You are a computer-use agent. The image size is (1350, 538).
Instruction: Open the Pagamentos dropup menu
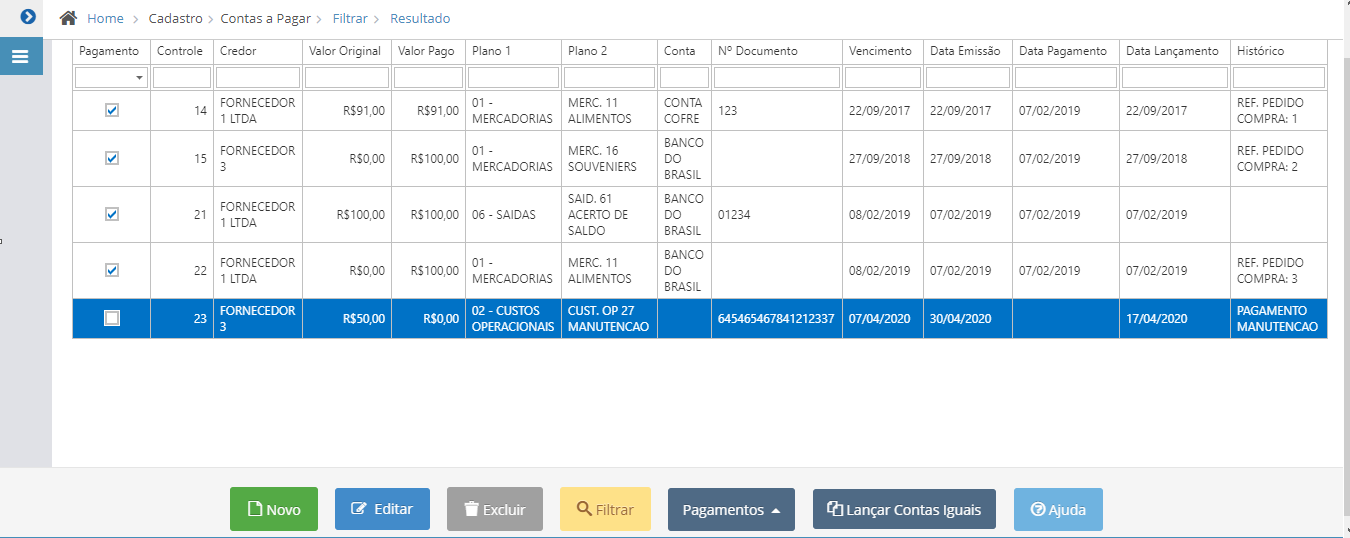pos(731,509)
